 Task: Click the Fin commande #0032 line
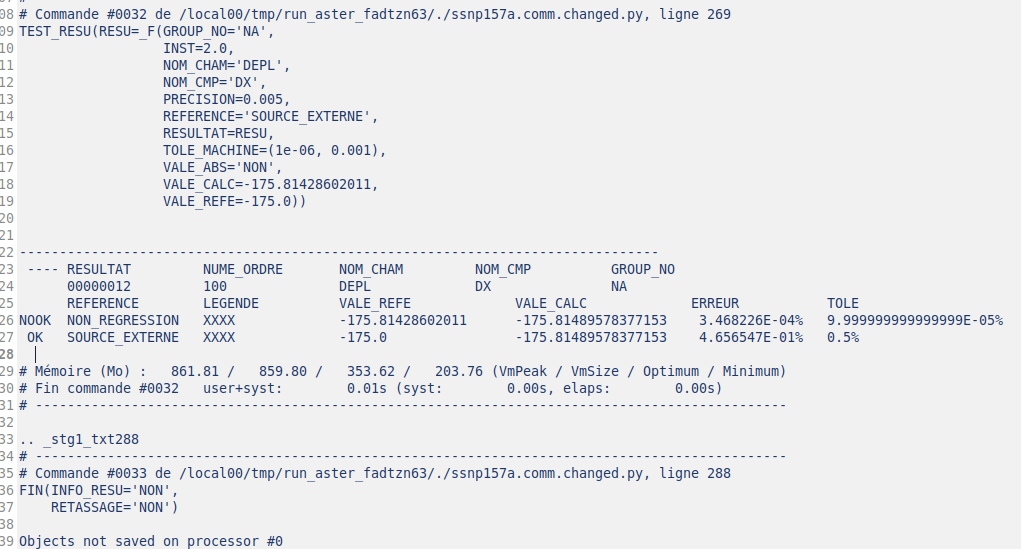pyautogui.click(x=370, y=388)
